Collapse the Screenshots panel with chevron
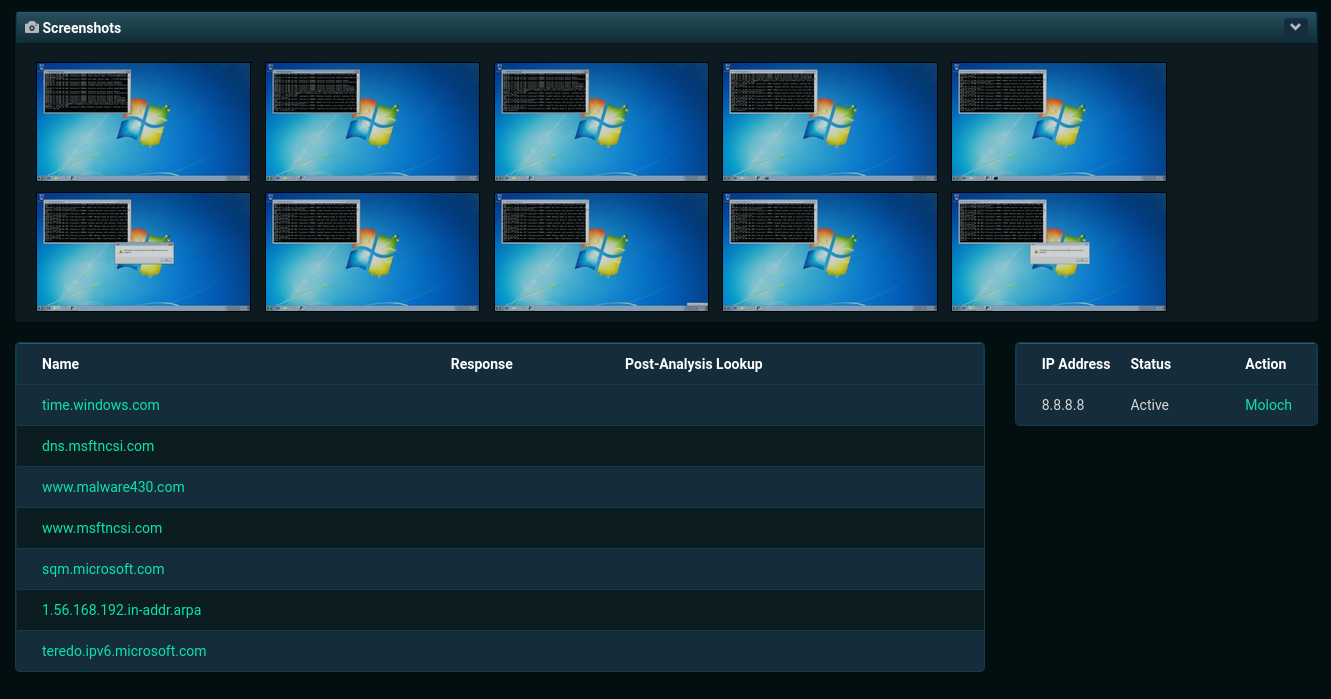 click(1296, 28)
